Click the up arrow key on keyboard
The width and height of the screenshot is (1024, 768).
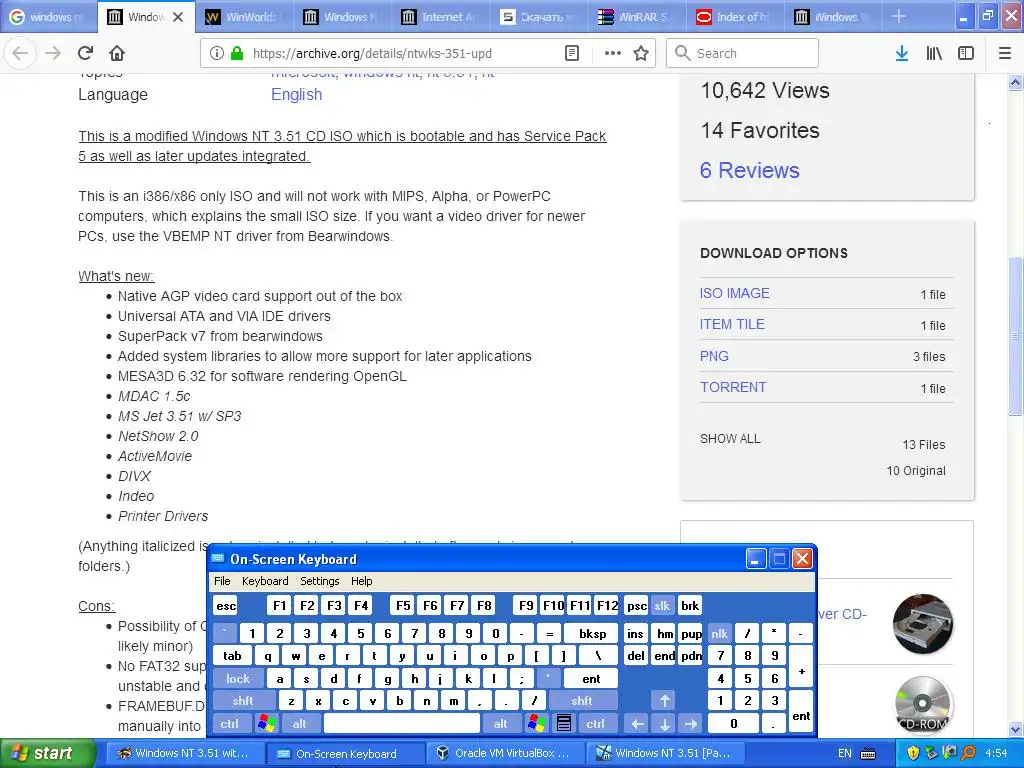click(665, 701)
